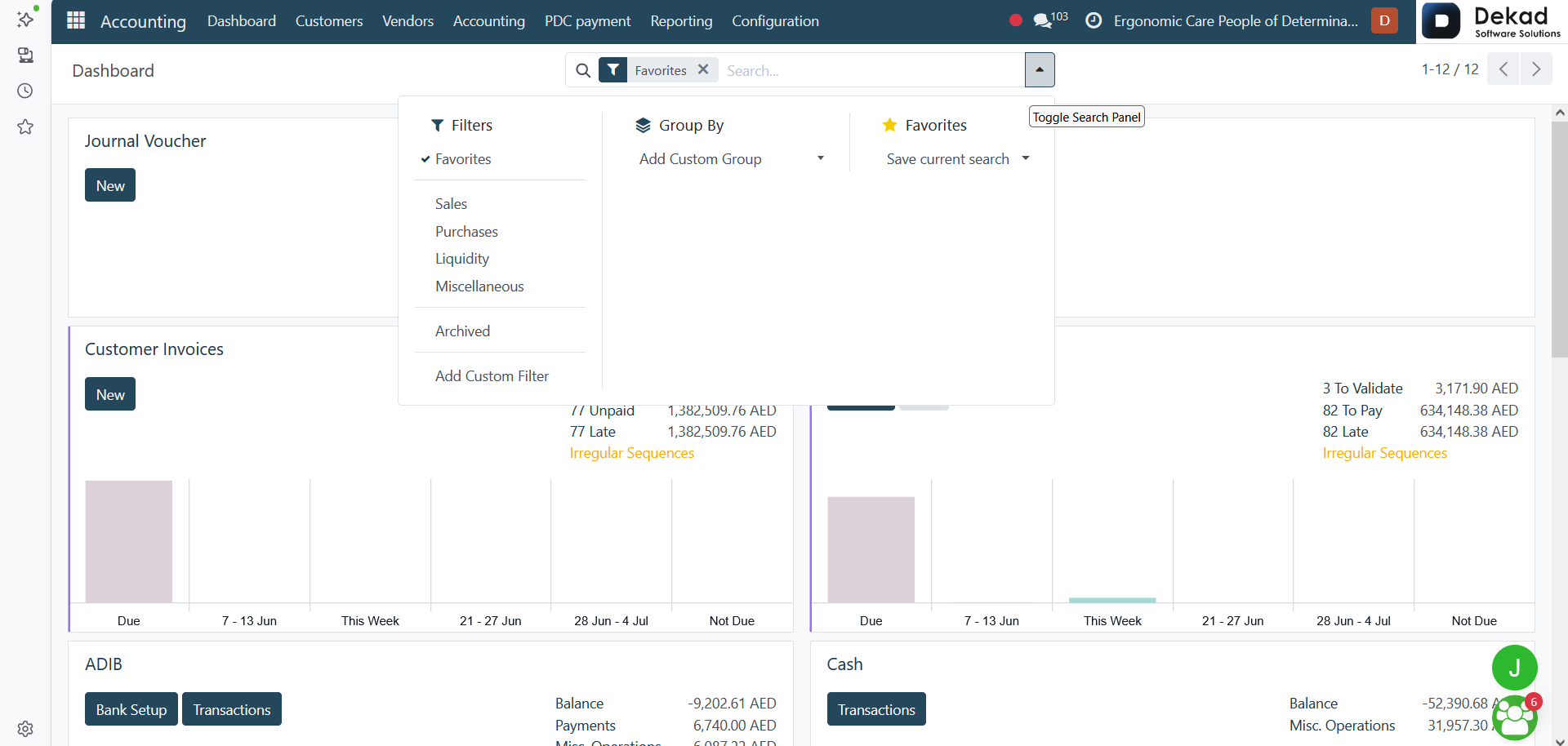Collapse the search options panel toggle
This screenshot has height=746, width=1568.
click(1040, 70)
